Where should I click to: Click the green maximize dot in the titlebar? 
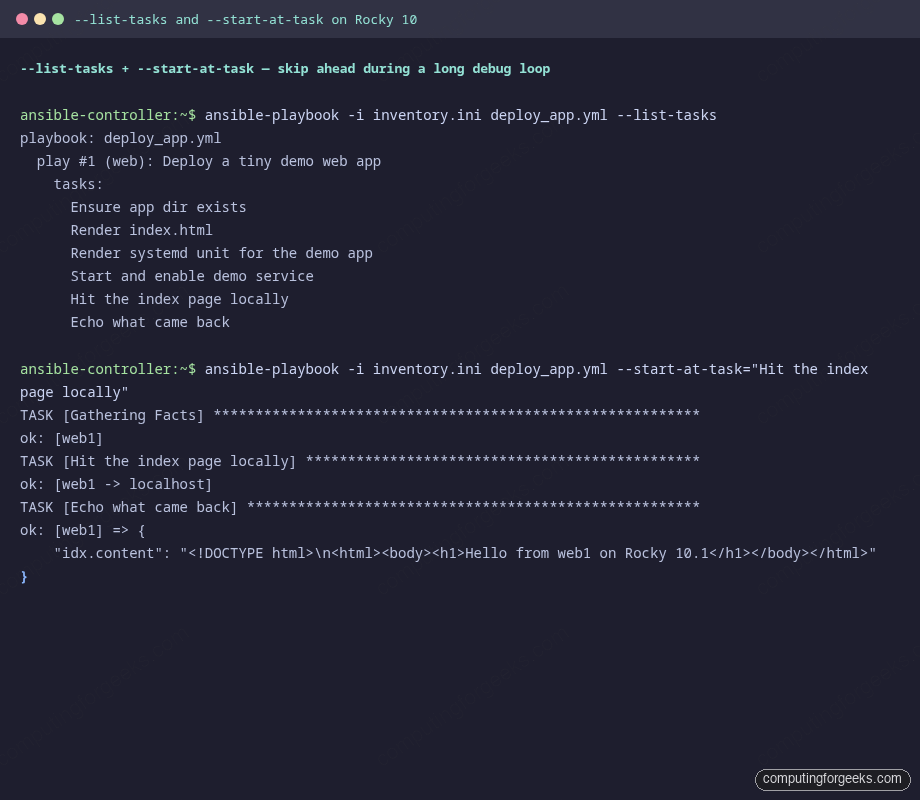tap(57, 18)
